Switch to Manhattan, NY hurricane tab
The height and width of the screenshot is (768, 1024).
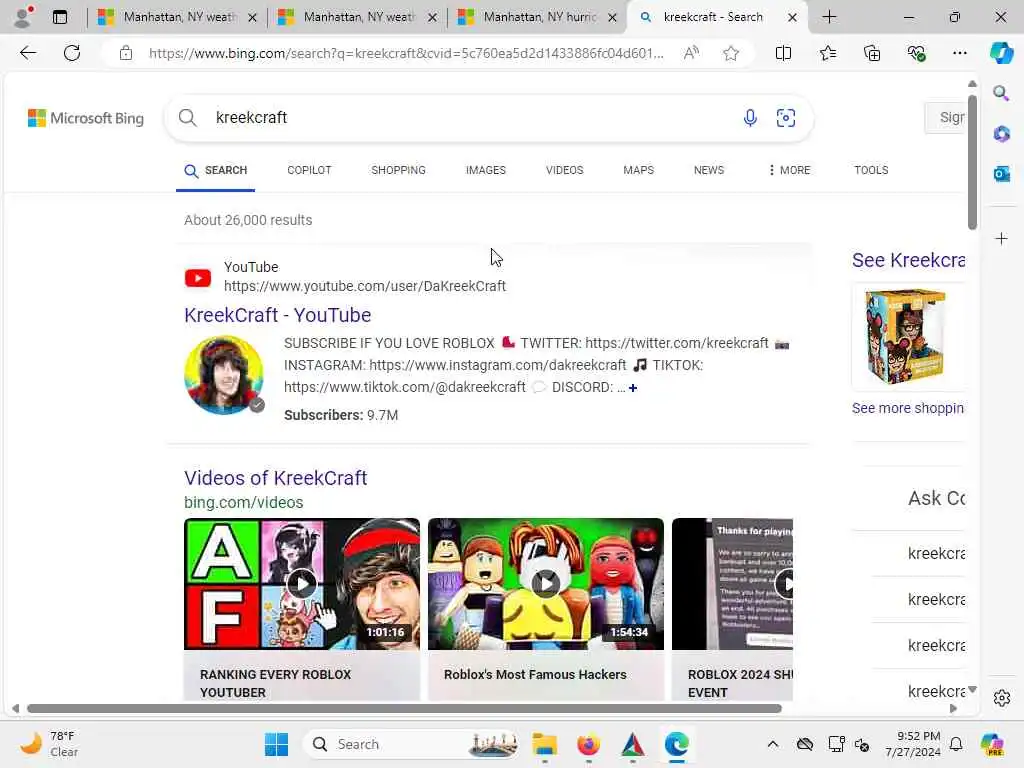click(538, 17)
